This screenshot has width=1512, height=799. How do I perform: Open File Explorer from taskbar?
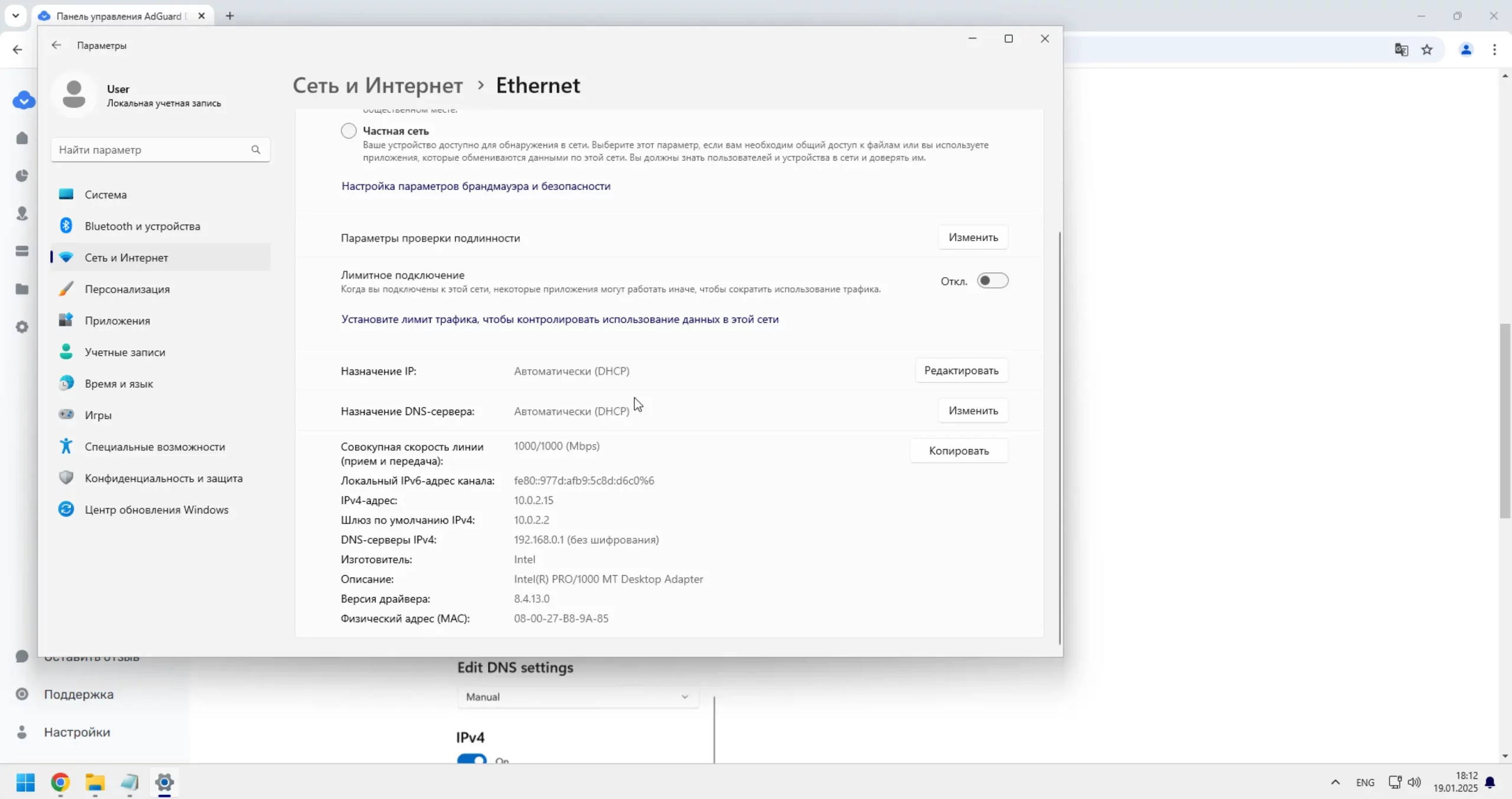[x=94, y=782]
